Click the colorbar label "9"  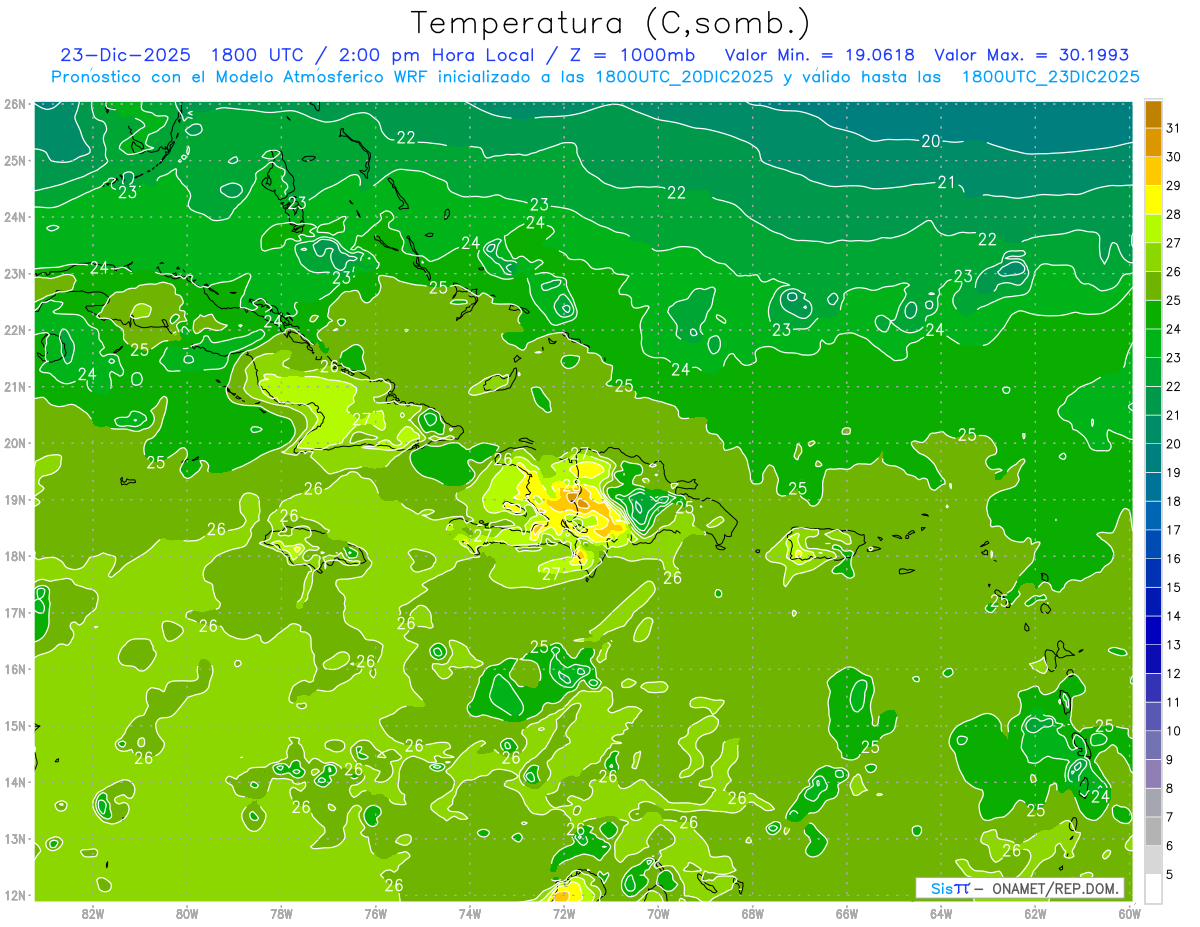1170,760
